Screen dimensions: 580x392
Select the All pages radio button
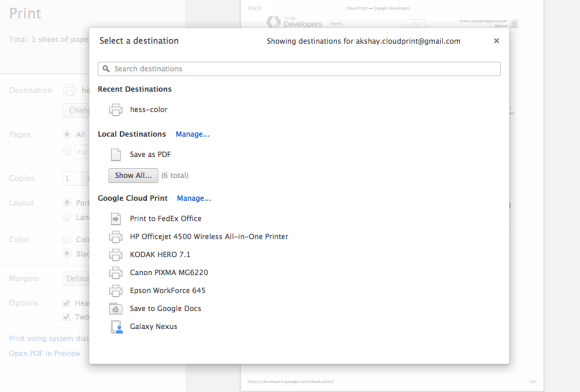click(x=67, y=134)
